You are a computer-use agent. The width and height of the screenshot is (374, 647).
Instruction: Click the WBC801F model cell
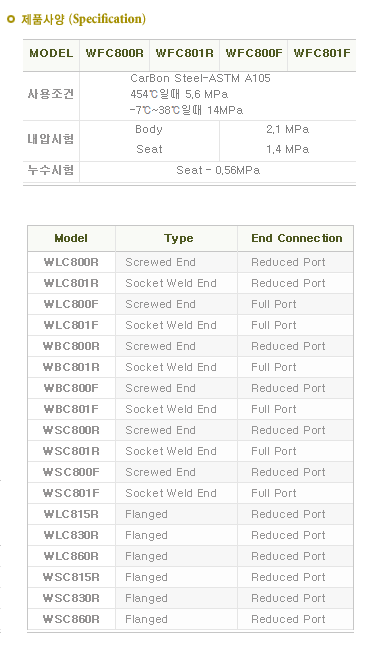[71, 409]
